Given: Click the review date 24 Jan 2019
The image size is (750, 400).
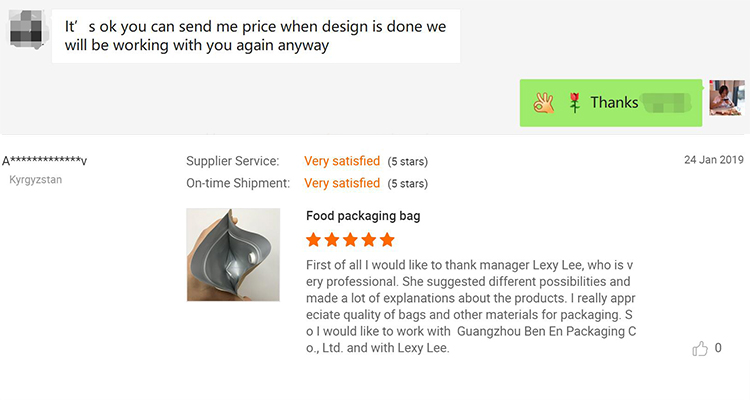Looking at the screenshot, I should coord(714,160).
